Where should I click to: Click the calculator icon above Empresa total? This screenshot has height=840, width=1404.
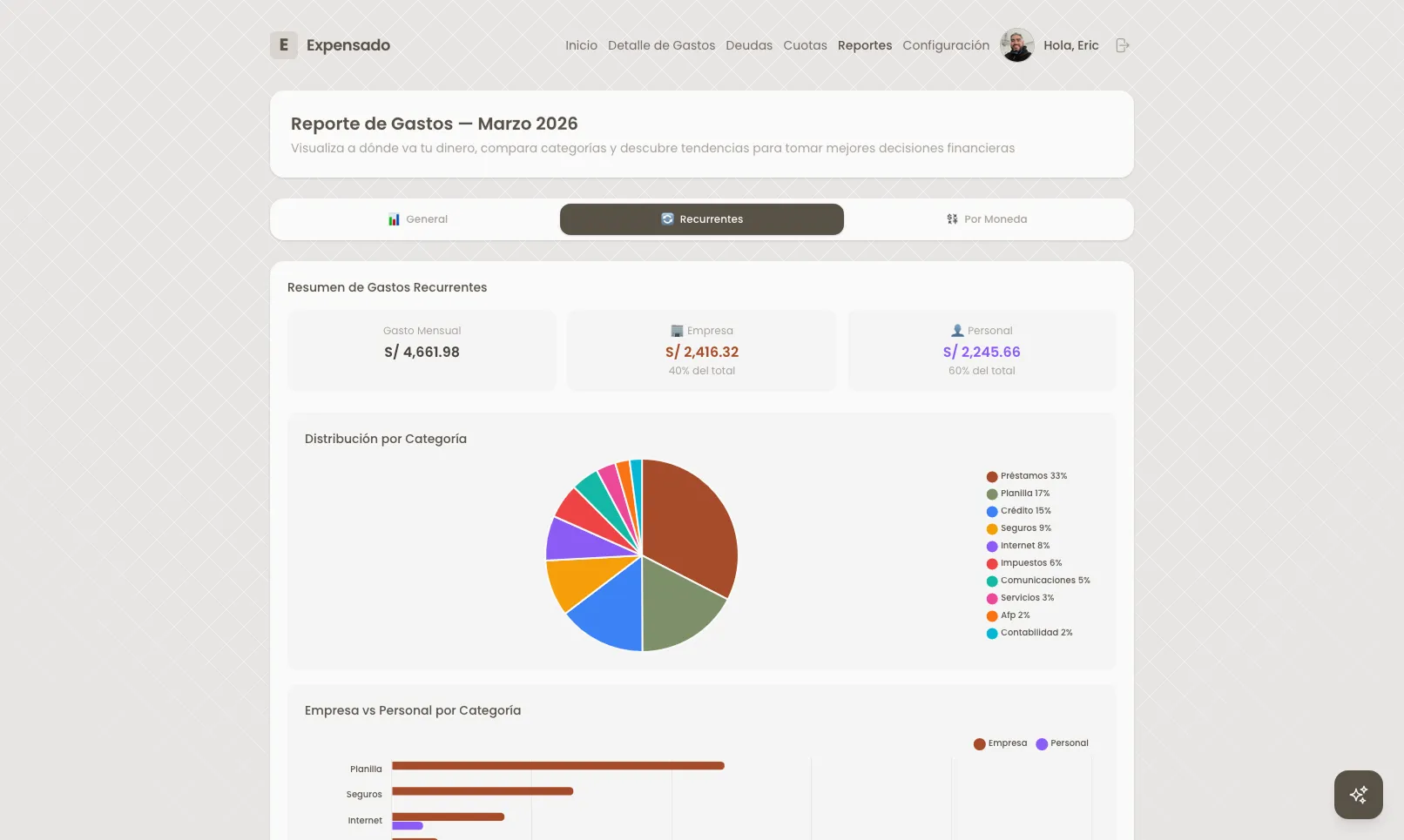(x=677, y=330)
